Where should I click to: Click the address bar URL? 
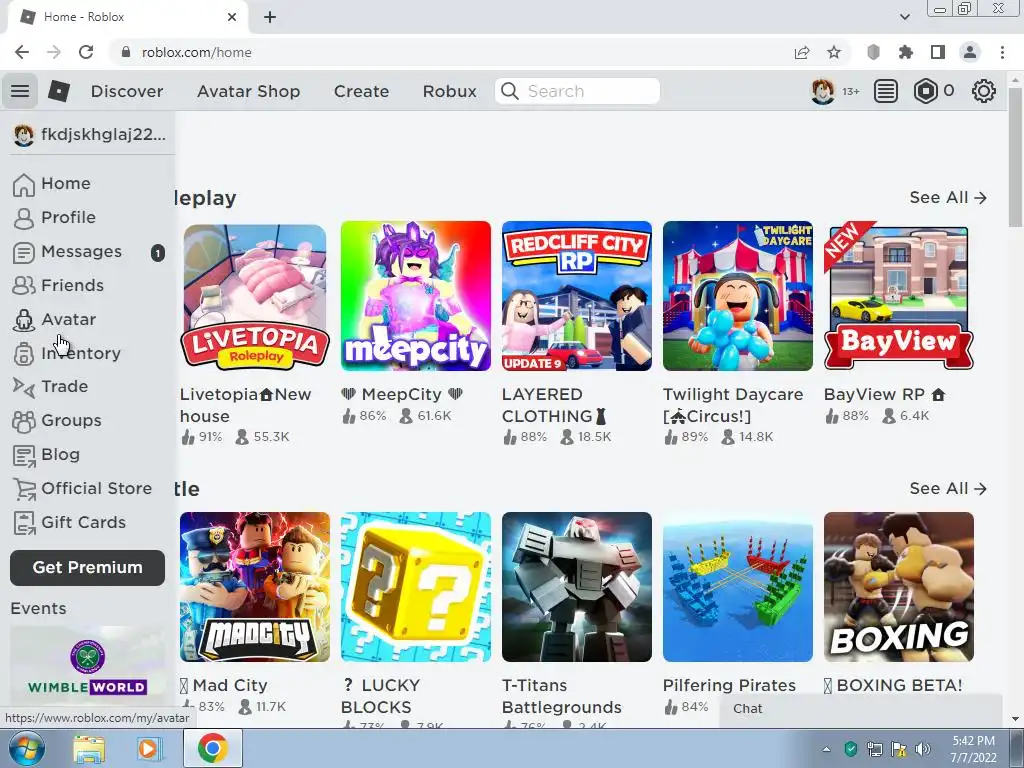coord(197,52)
